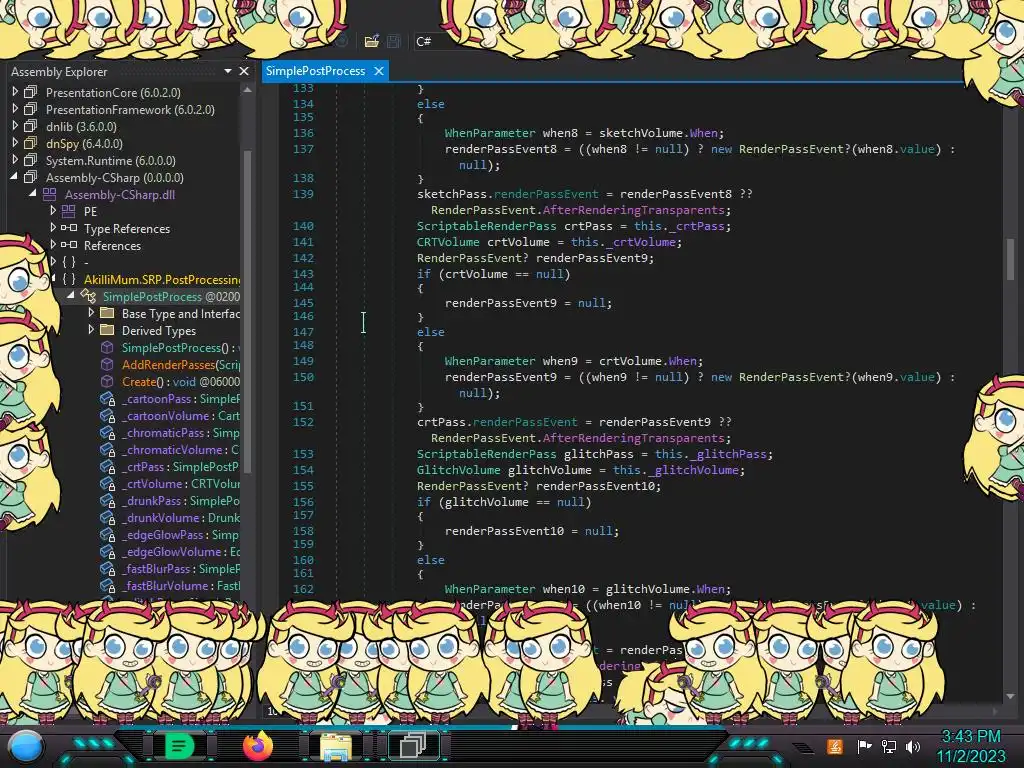The image size is (1024, 768).
Task: Open File Explorer from the taskbar
Action: point(335,746)
